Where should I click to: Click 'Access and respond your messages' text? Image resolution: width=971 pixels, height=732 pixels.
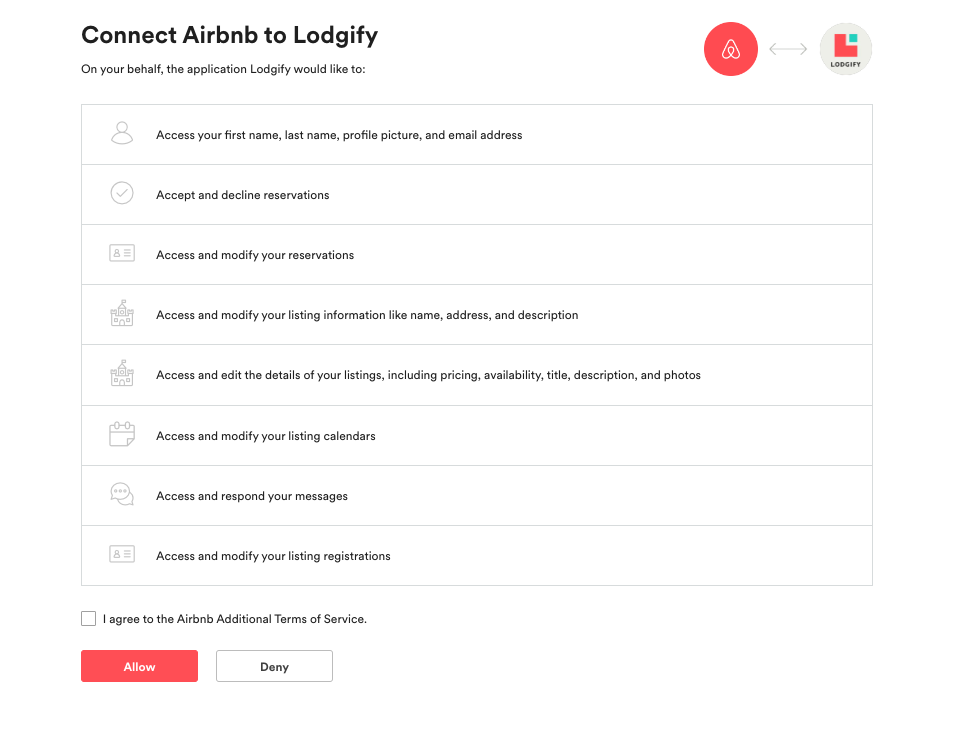(x=252, y=496)
